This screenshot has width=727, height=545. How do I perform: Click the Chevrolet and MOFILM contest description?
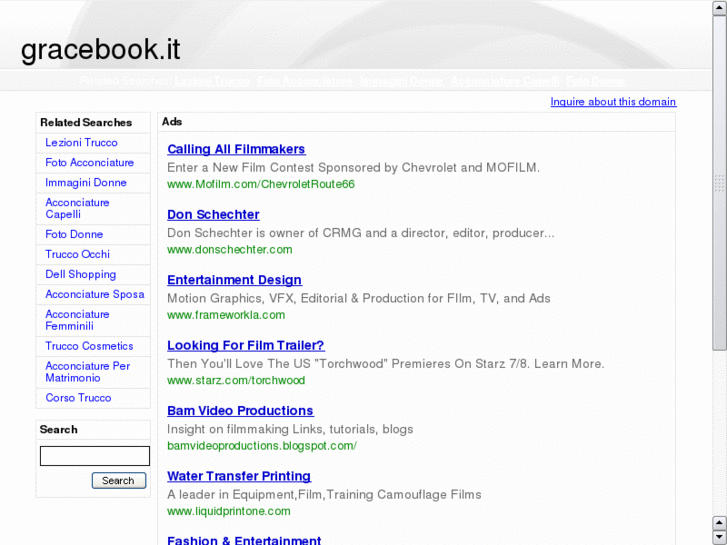point(353,167)
